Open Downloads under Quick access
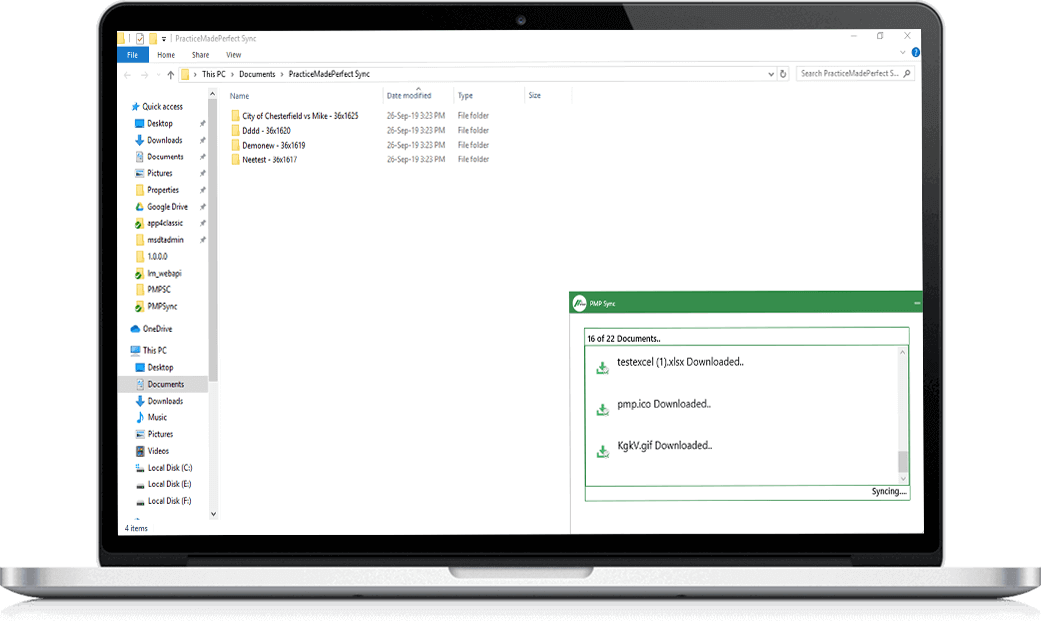 [x=159, y=140]
